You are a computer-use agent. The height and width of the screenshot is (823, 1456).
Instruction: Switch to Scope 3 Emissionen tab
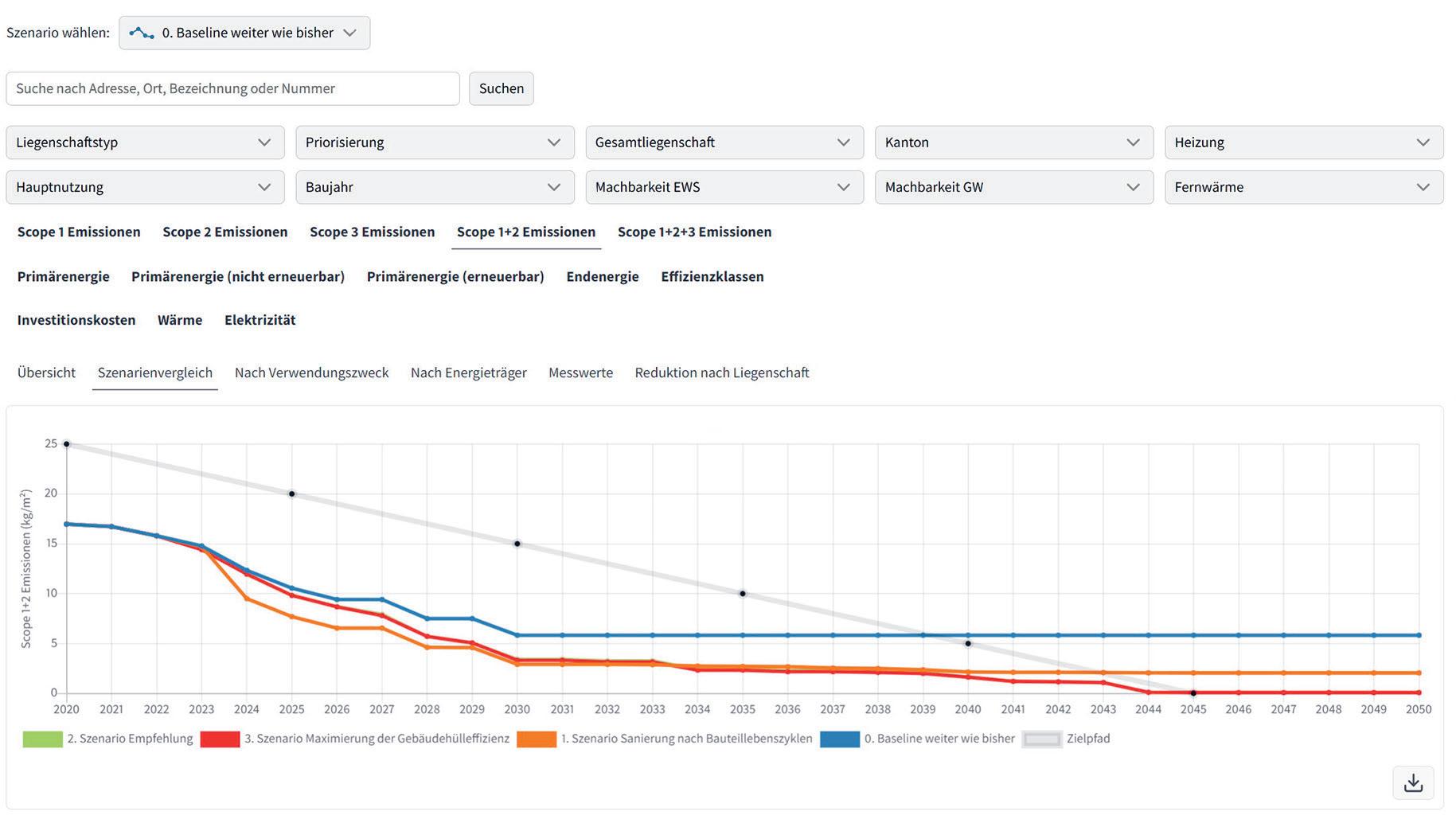(372, 232)
